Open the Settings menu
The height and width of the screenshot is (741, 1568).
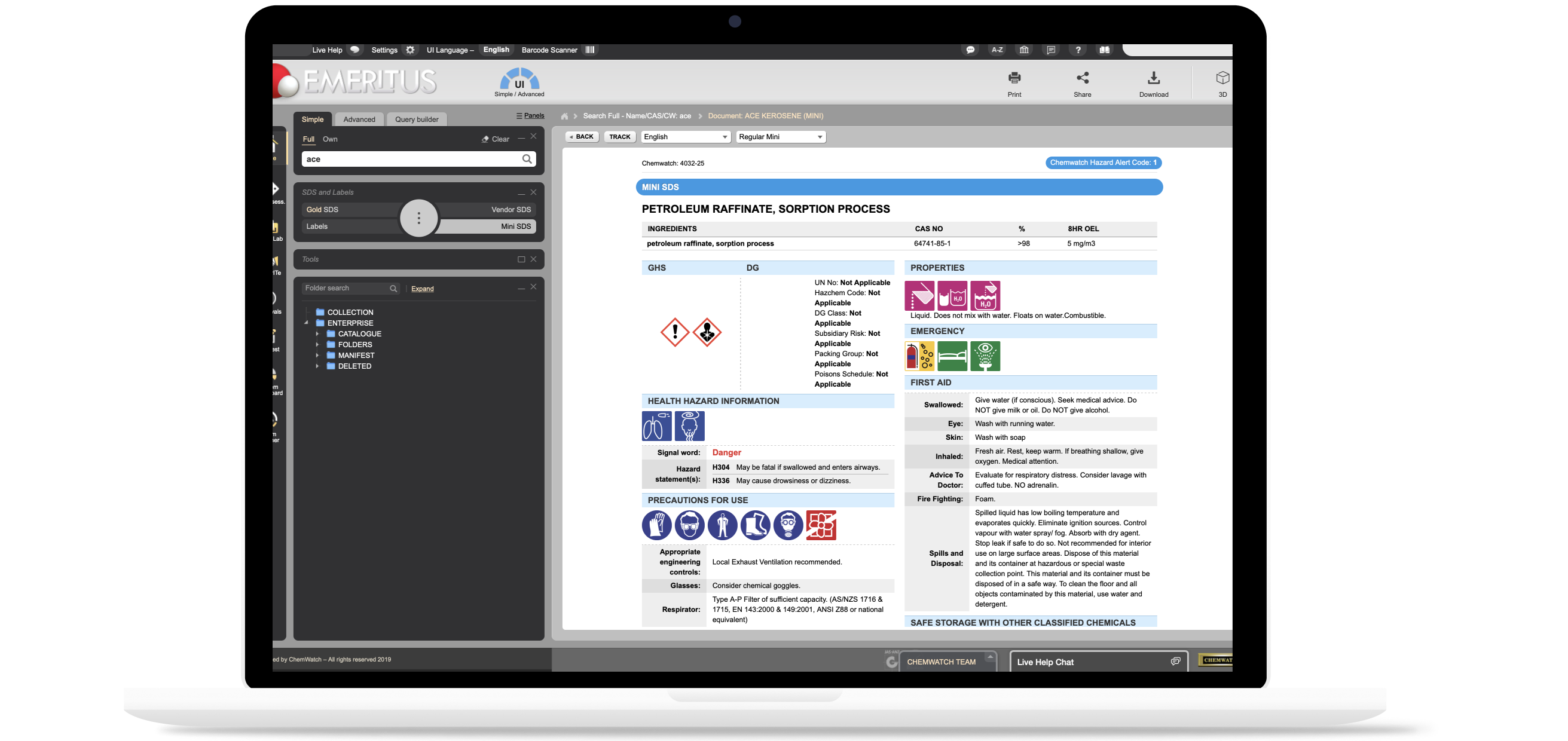[384, 50]
